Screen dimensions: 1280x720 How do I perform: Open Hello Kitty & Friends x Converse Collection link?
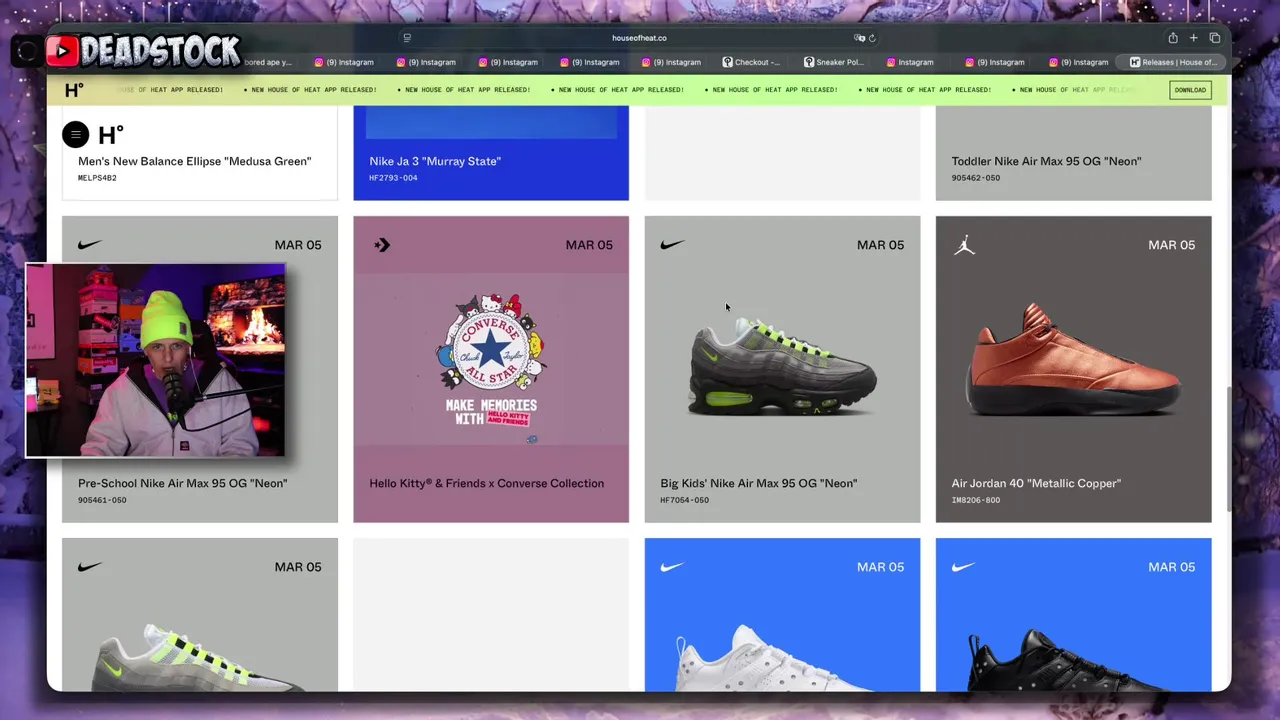(x=486, y=483)
